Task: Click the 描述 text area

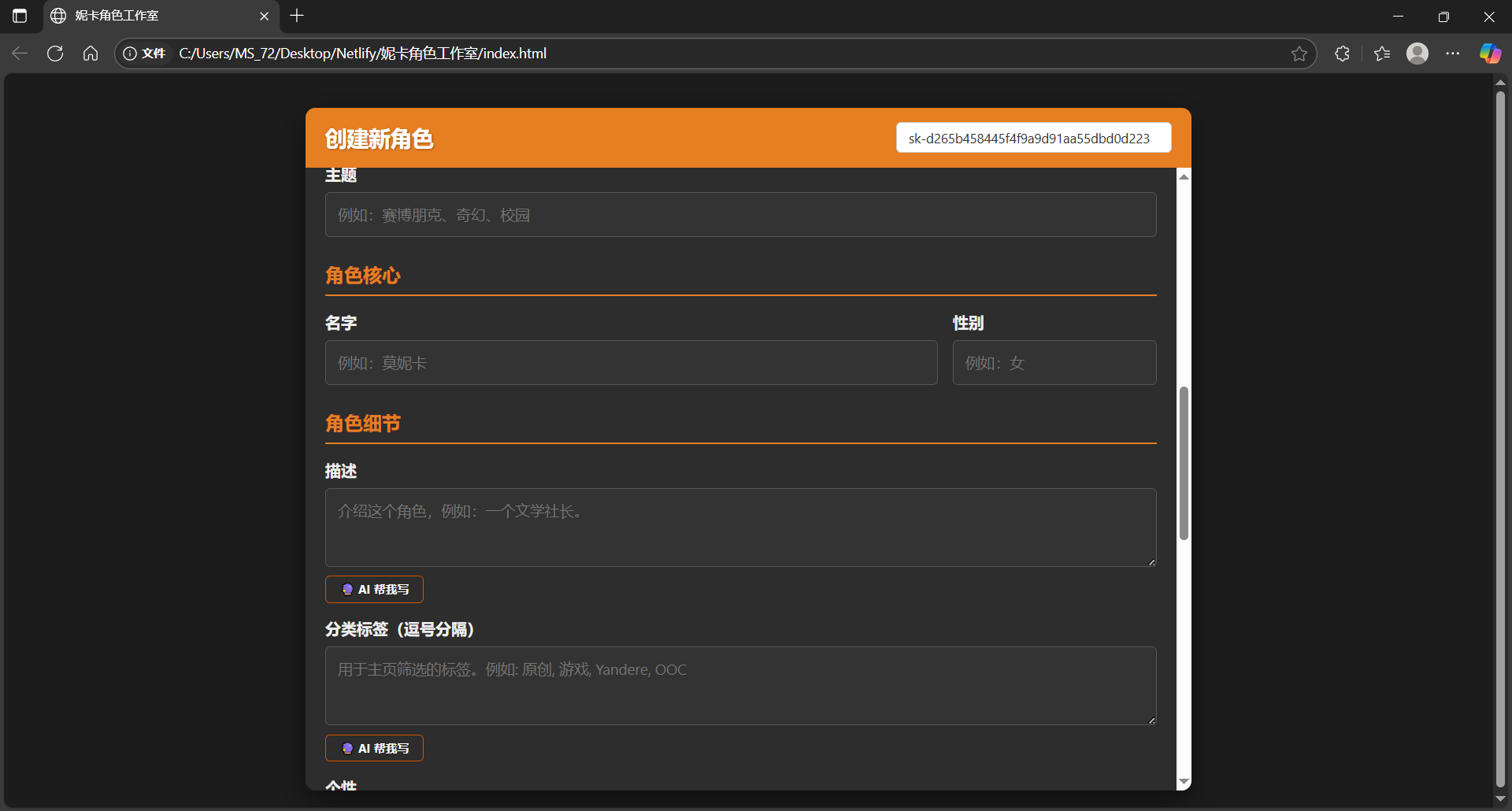Action: click(x=740, y=528)
